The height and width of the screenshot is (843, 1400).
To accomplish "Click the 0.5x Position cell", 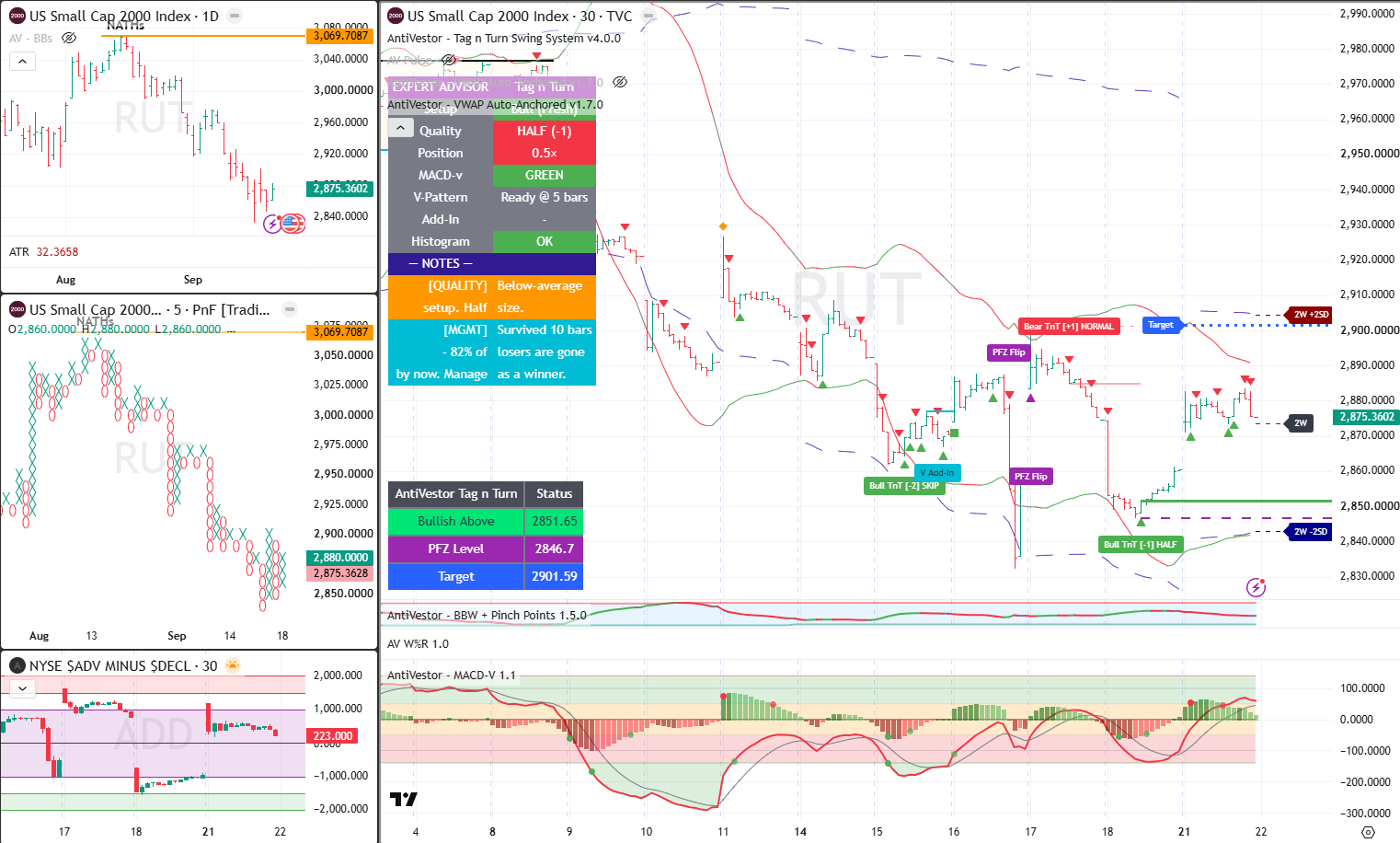I will click(545, 153).
